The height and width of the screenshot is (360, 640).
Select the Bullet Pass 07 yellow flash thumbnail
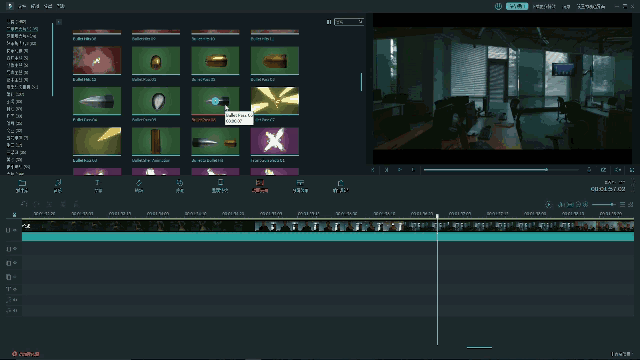click(275, 101)
